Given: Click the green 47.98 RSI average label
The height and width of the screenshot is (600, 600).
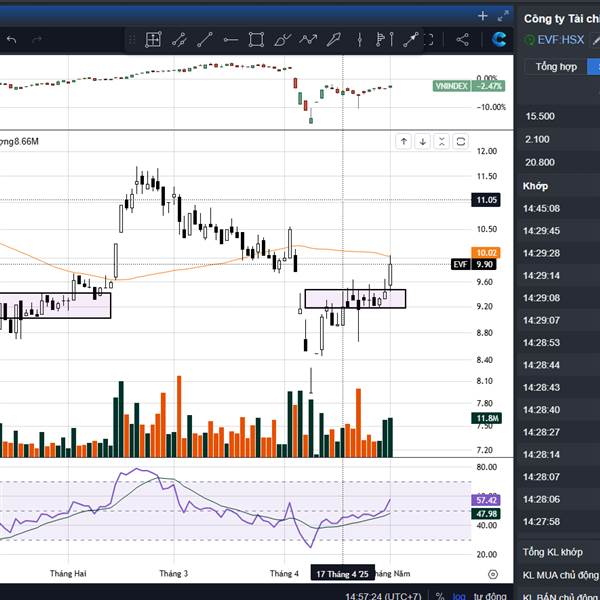Looking at the screenshot, I should tap(486, 514).
